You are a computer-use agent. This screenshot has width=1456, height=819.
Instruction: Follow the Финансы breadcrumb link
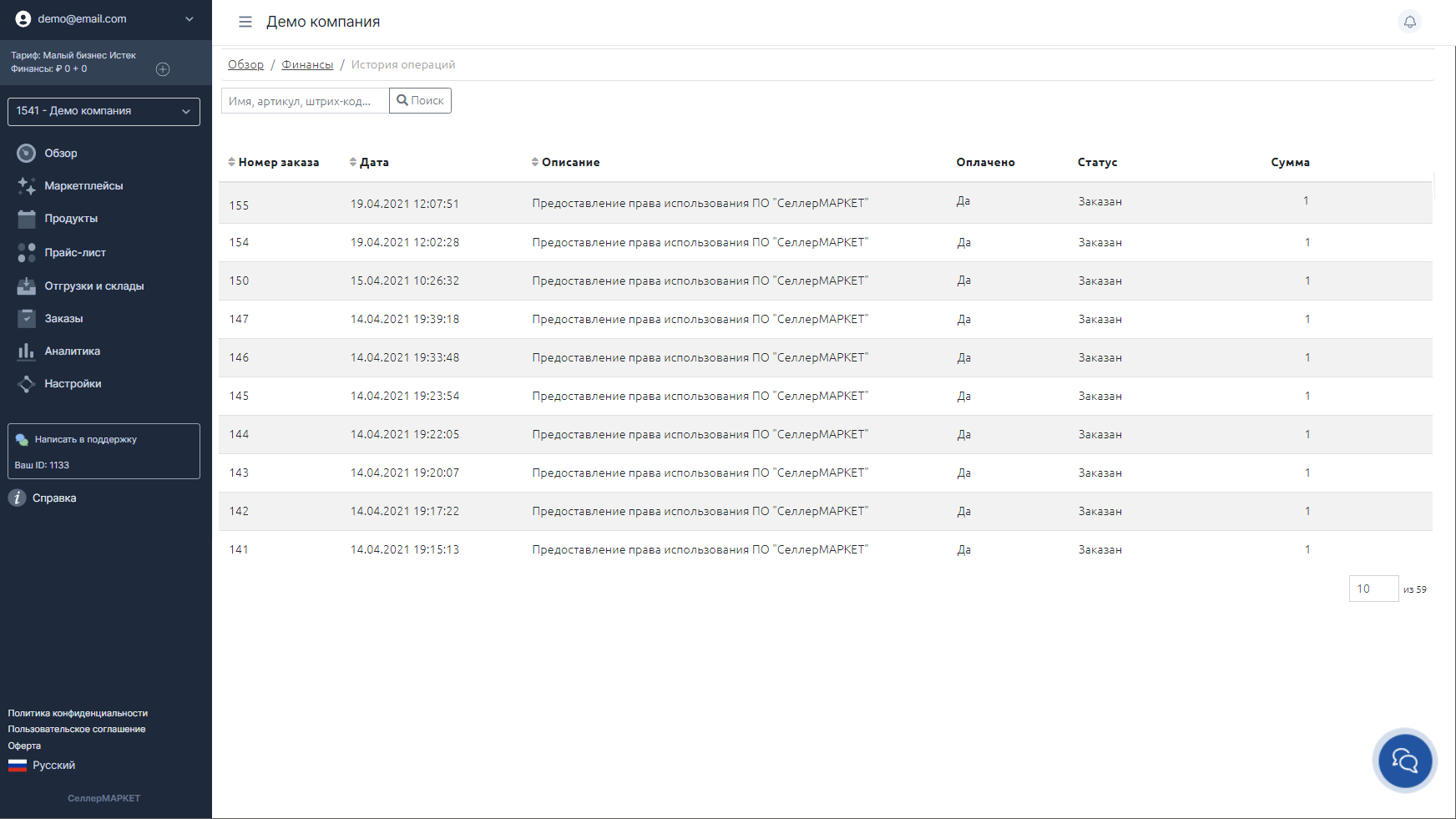[307, 64]
